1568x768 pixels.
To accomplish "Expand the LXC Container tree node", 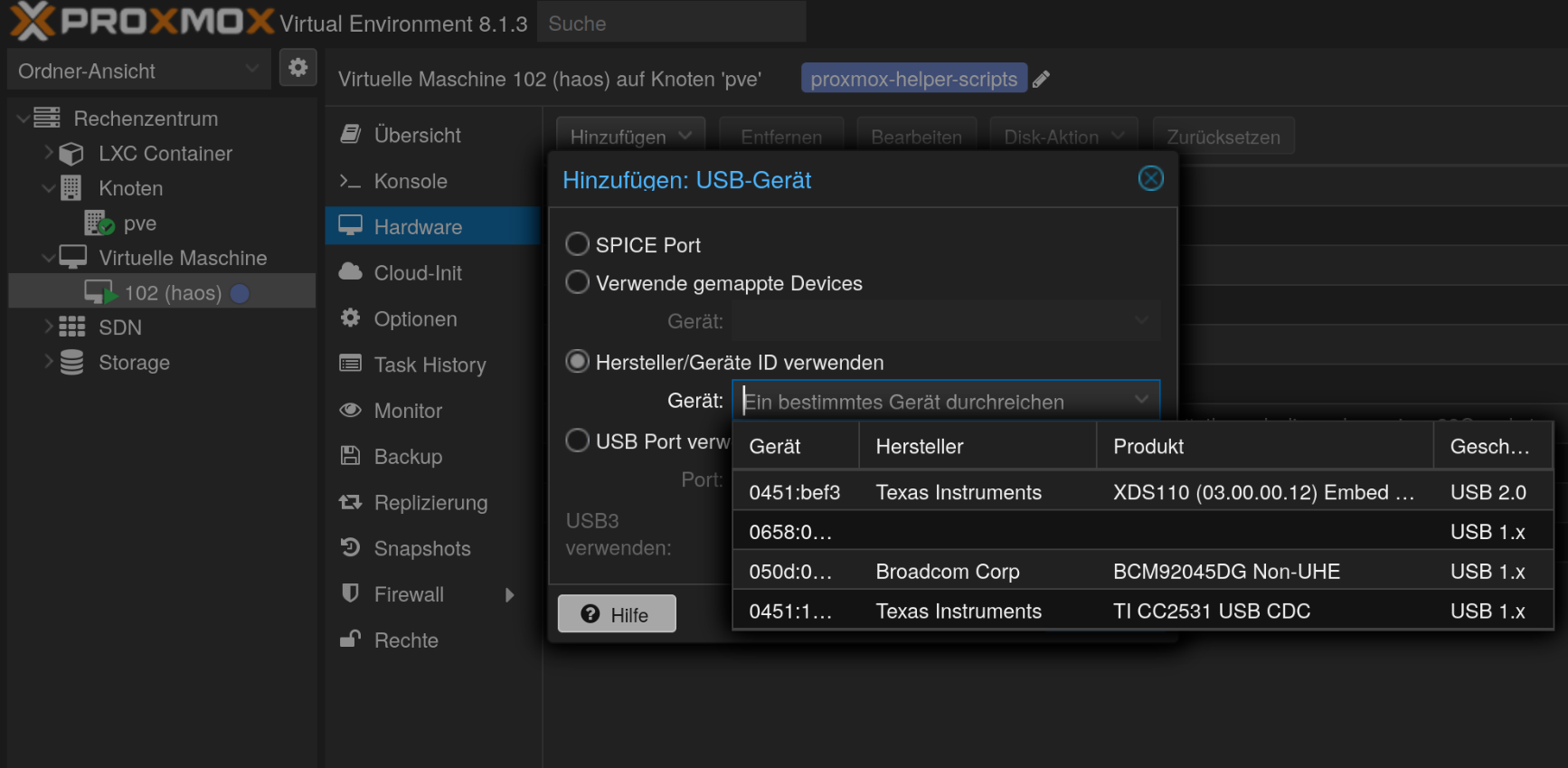I will point(48,153).
